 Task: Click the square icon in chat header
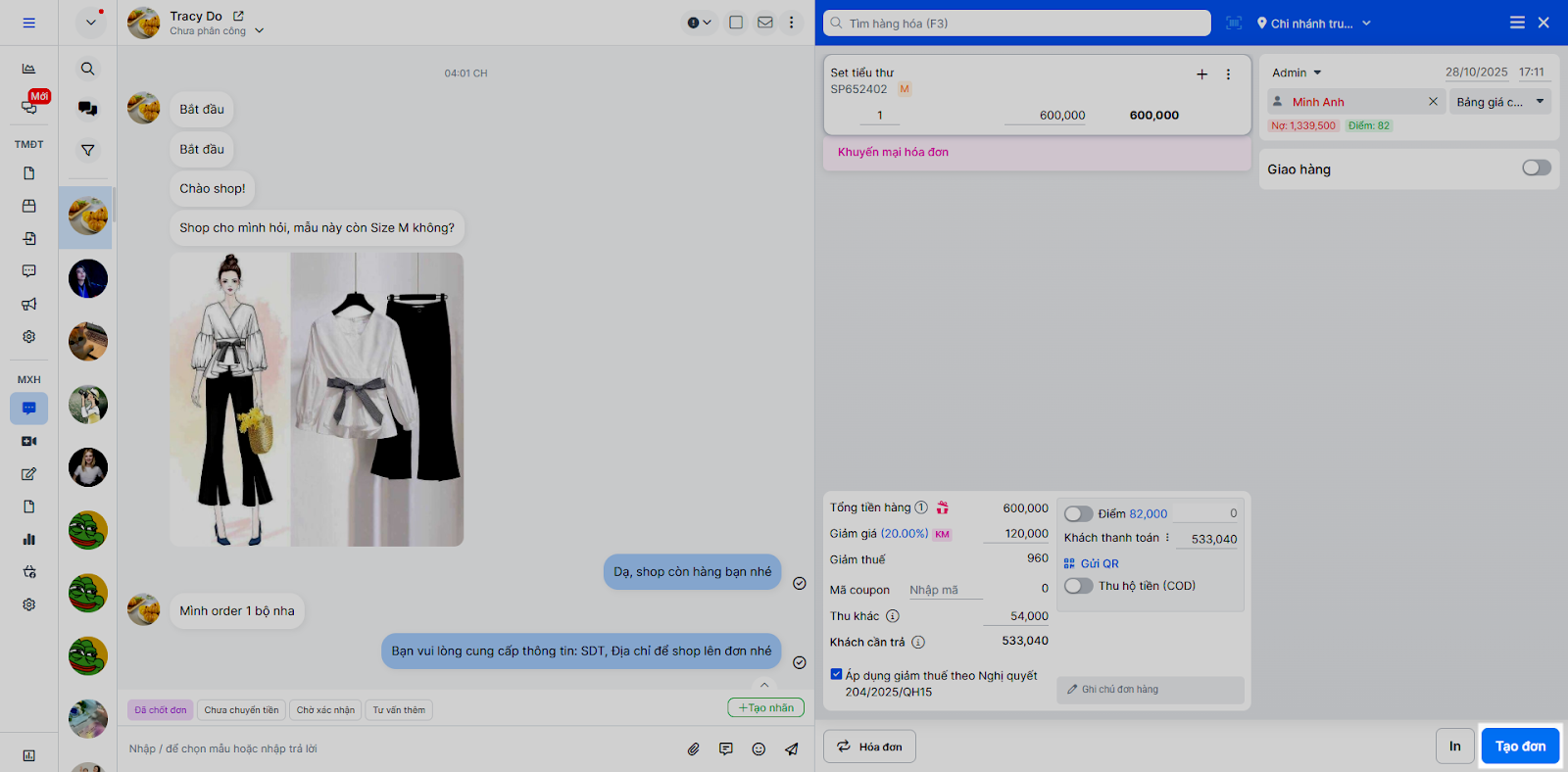coord(736,23)
